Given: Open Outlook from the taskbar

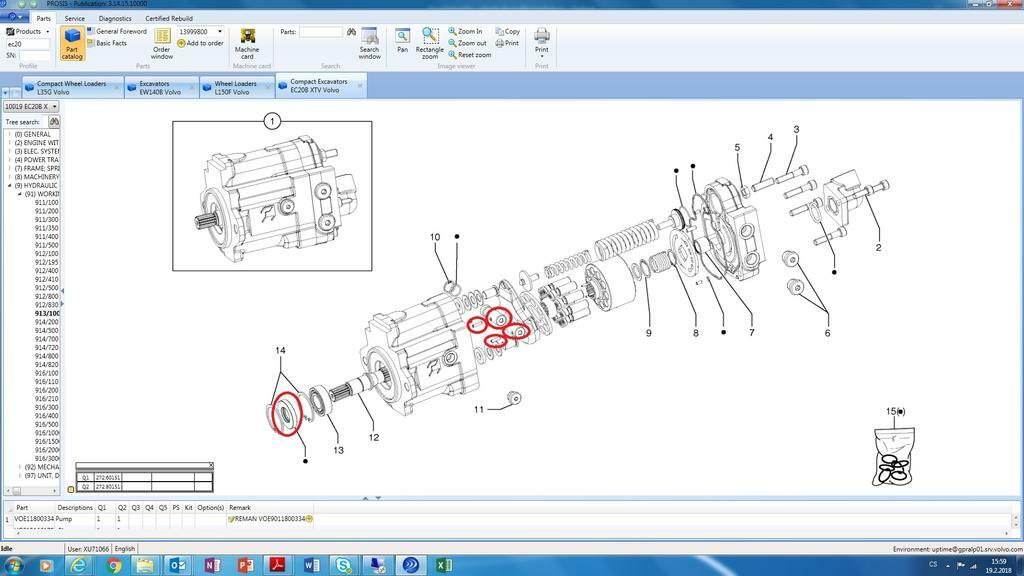Looking at the screenshot, I should click(178, 565).
